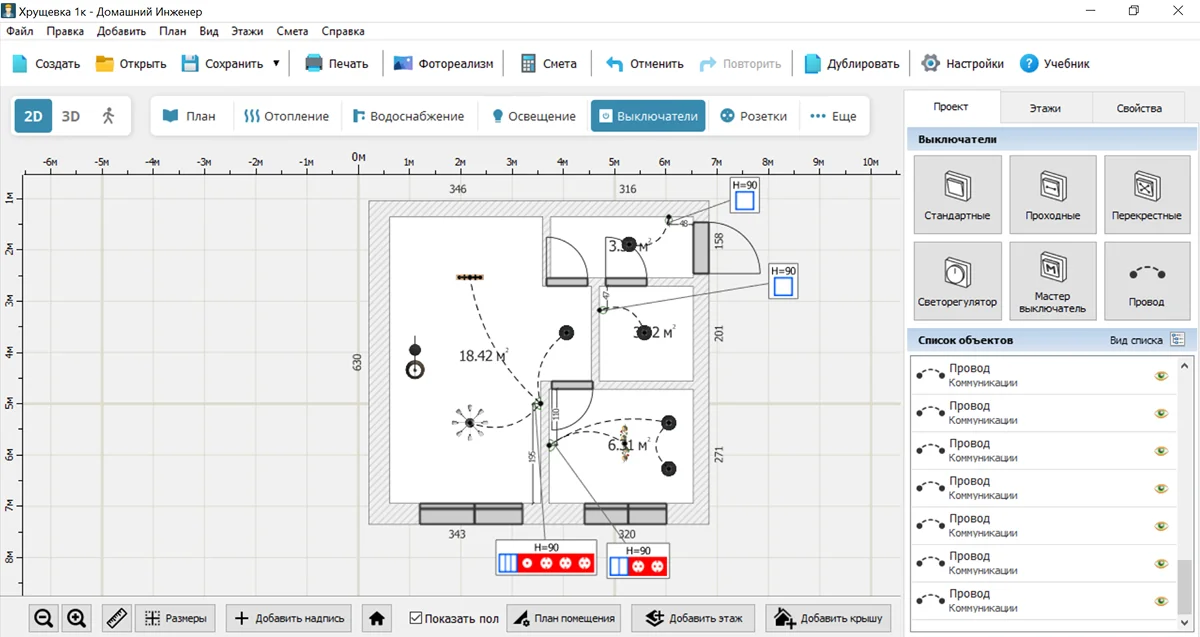Activate the ruler measurement tool
Viewport: 1200px width, 637px height.
(116, 618)
